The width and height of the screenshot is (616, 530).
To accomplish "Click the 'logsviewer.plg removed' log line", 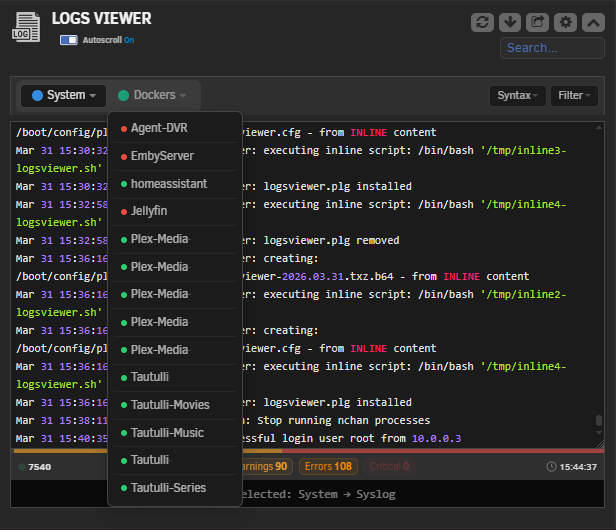I will pyautogui.click(x=331, y=240).
